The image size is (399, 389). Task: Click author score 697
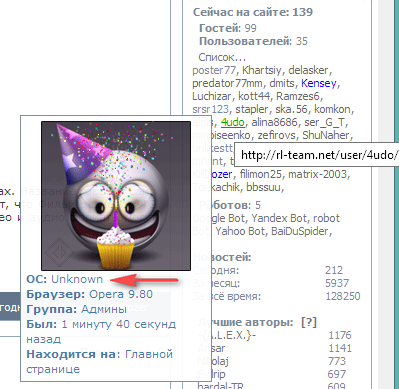pos(337,374)
